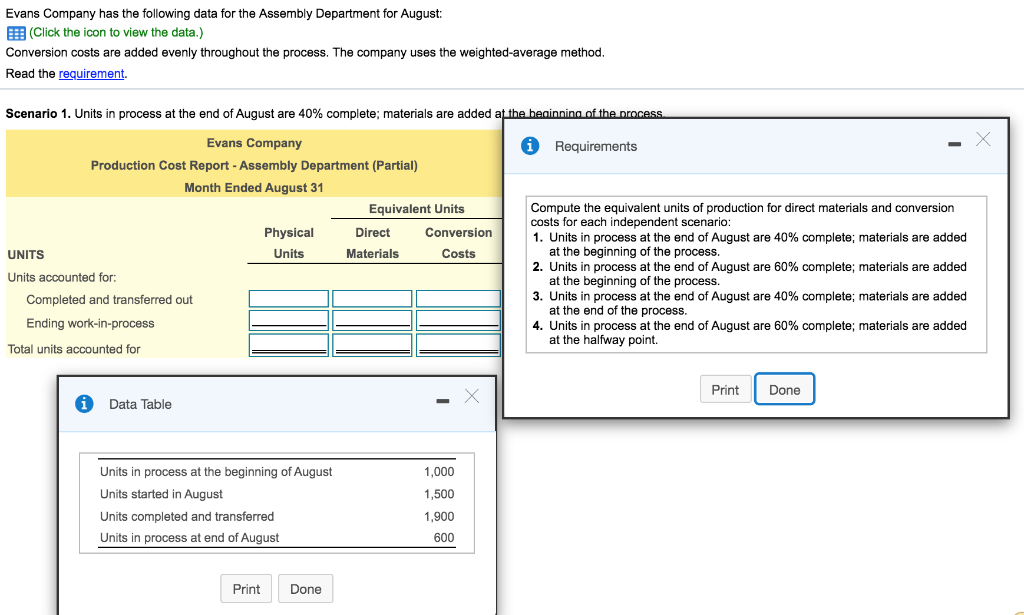
Task: Click the 'Units accounted for:' label
Action: (x=62, y=277)
